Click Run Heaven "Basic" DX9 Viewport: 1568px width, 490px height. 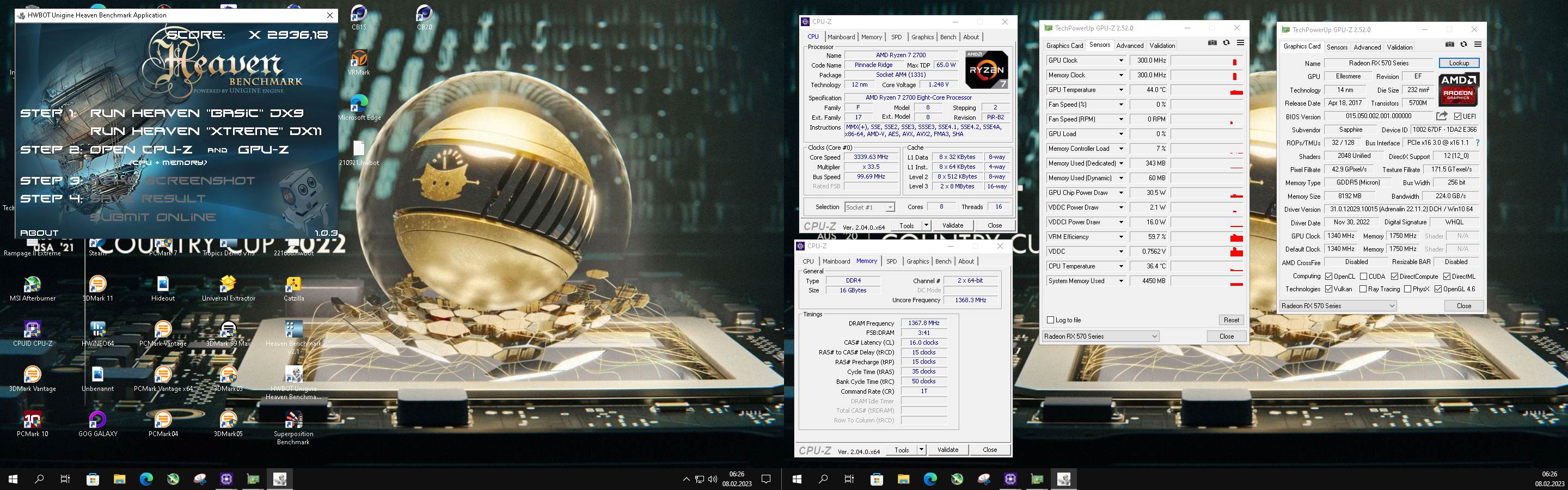pyautogui.click(x=197, y=113)
